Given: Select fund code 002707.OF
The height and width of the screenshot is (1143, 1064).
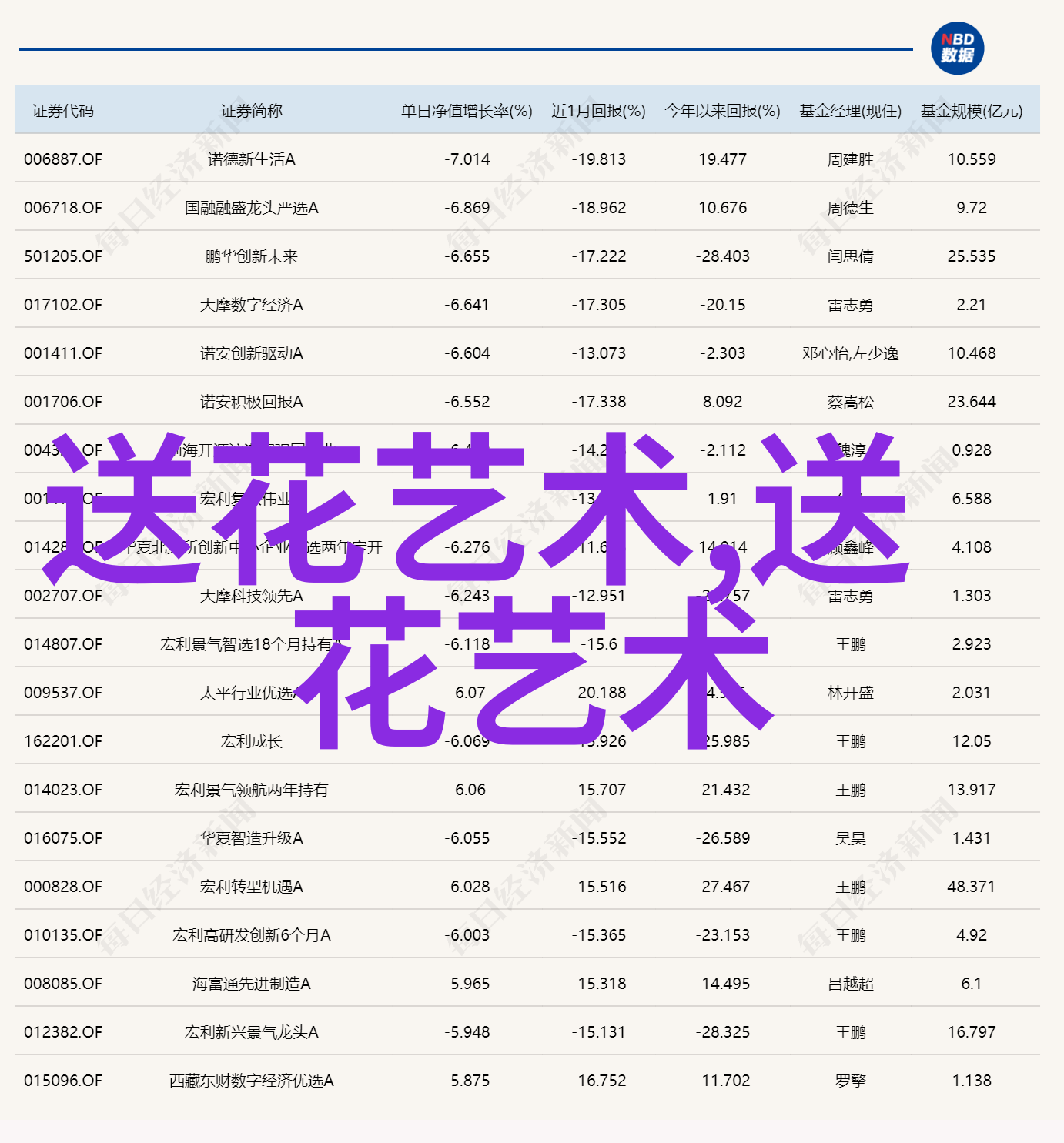Looking at the screenshot, I should click(x=63, y=596).
